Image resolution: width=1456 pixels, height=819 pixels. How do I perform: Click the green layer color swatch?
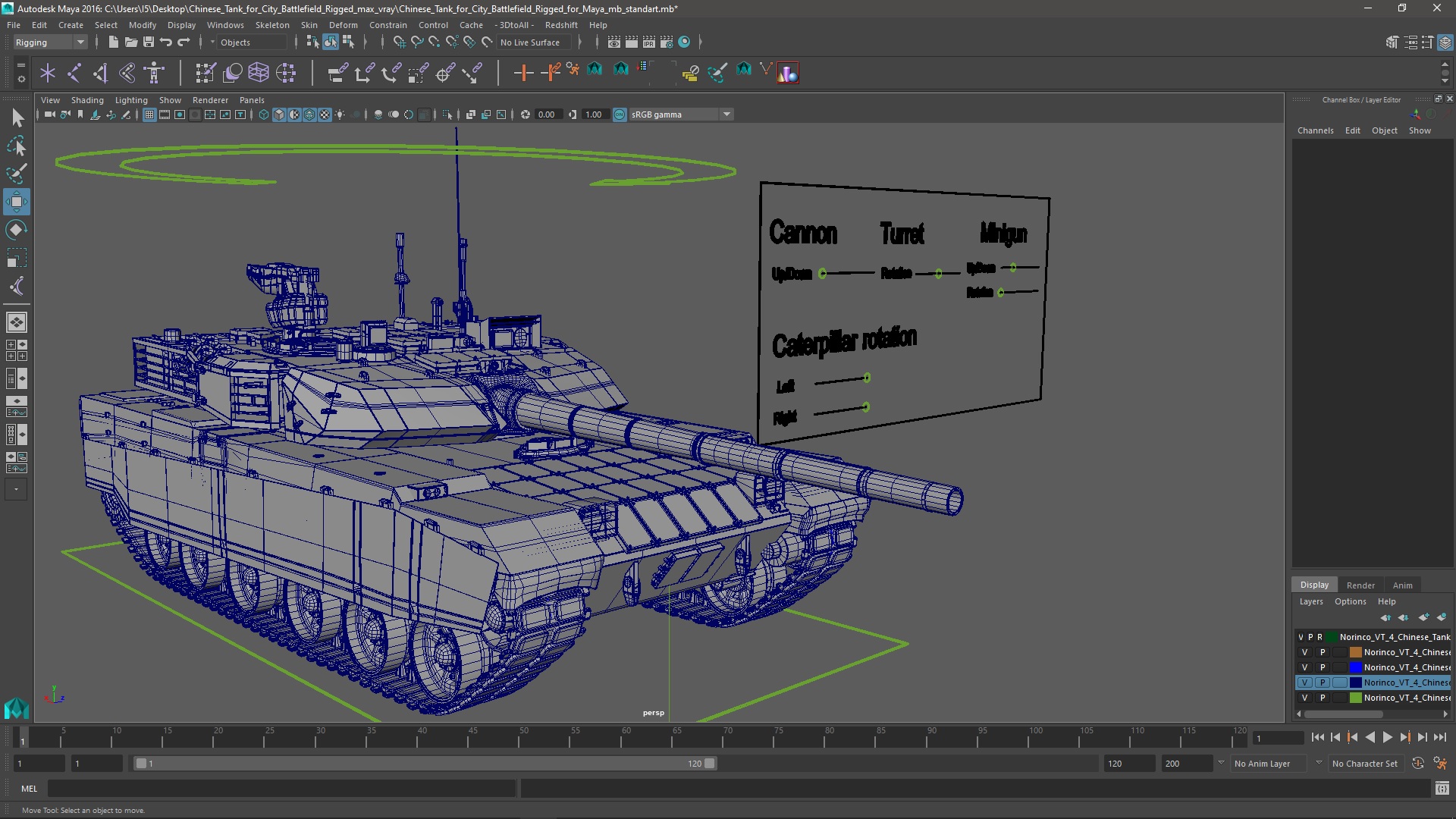click(1356, 698)
